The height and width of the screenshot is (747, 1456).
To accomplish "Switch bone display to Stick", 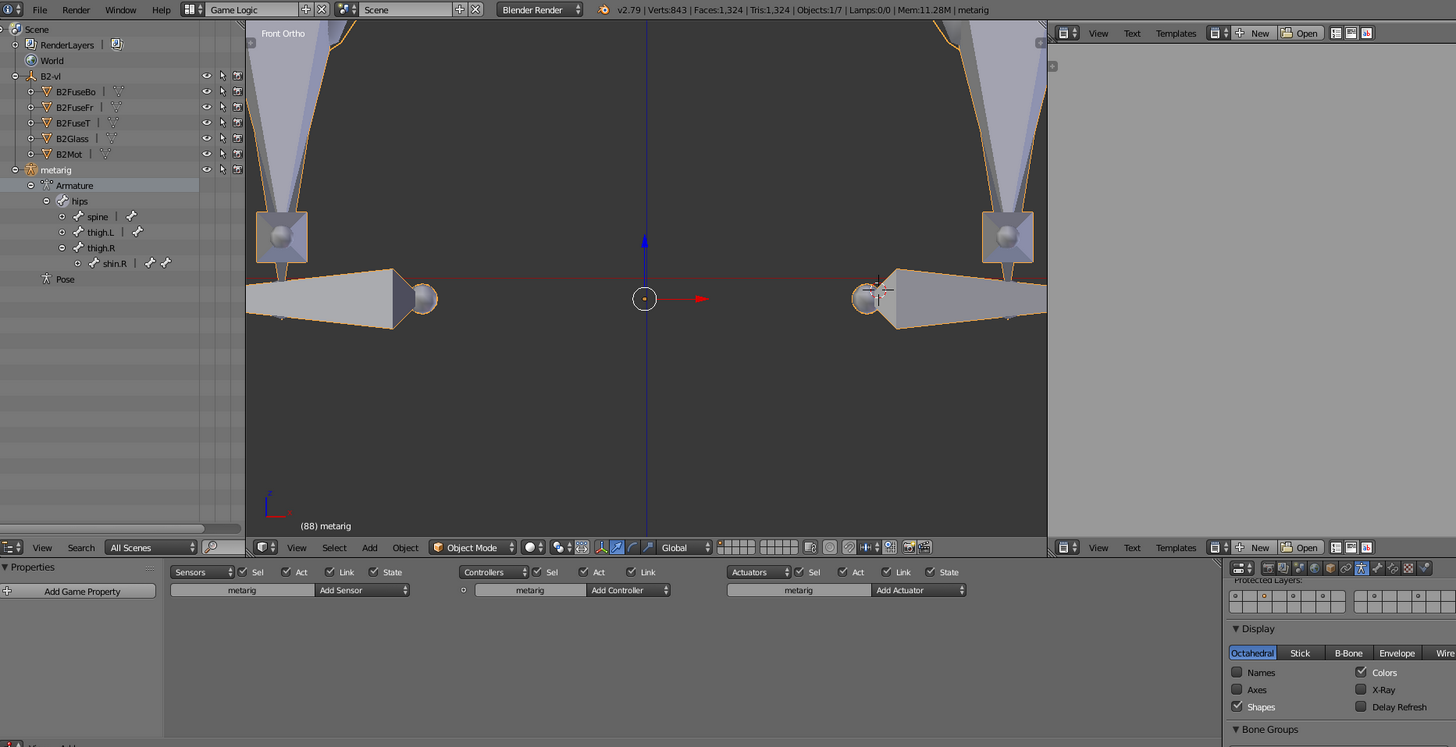I will (x=1300, y=653).
